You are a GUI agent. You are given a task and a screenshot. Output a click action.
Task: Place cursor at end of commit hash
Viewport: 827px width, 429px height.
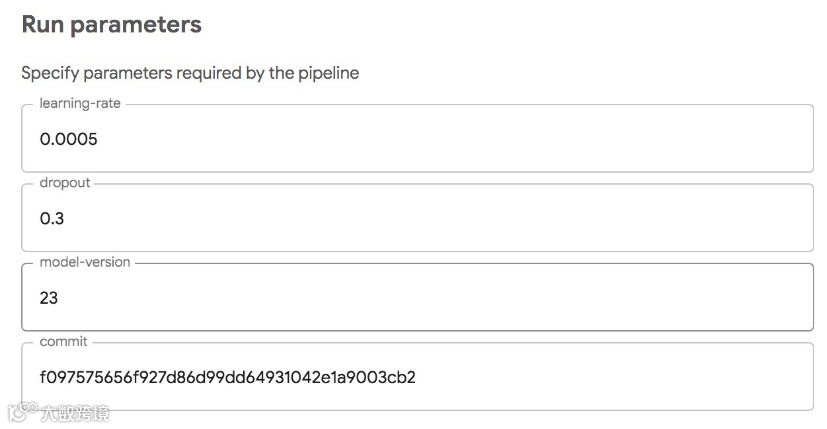[x=417, y=377]
